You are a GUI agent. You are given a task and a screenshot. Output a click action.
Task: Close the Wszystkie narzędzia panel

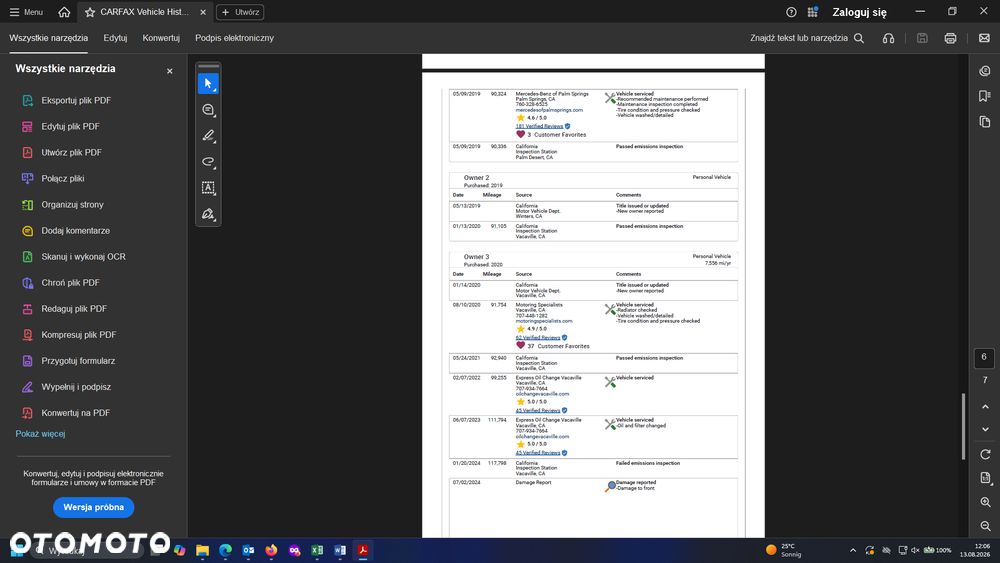point(170,71)
